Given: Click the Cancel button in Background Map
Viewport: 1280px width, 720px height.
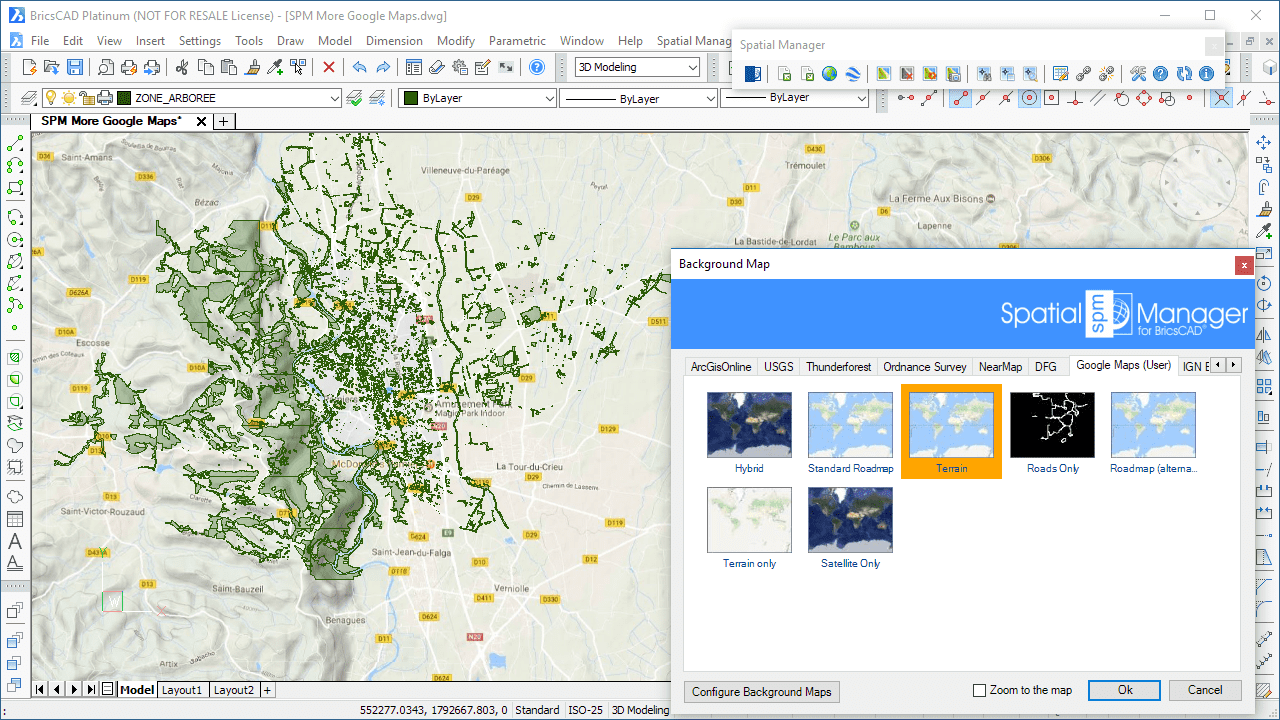Looking at the screenshot, I should click(1205, 690).
